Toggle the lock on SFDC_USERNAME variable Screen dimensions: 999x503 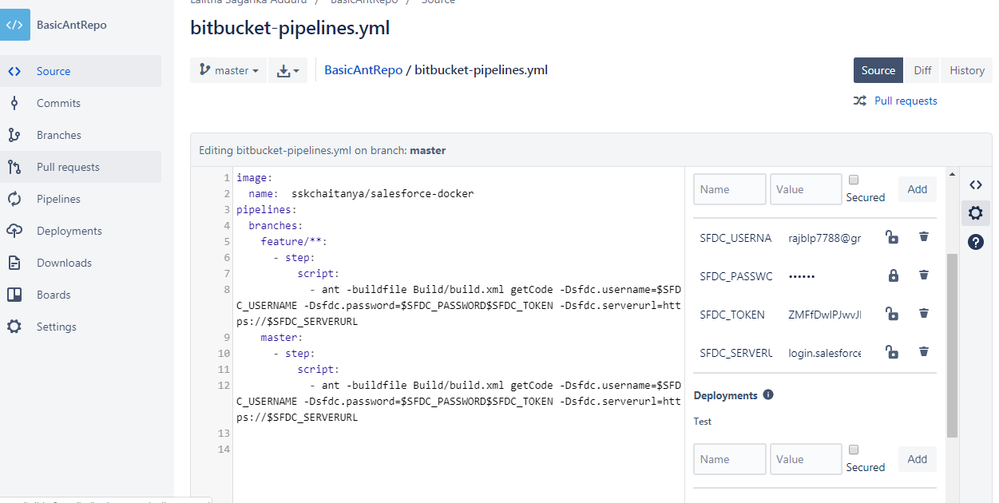click(892, 237)
